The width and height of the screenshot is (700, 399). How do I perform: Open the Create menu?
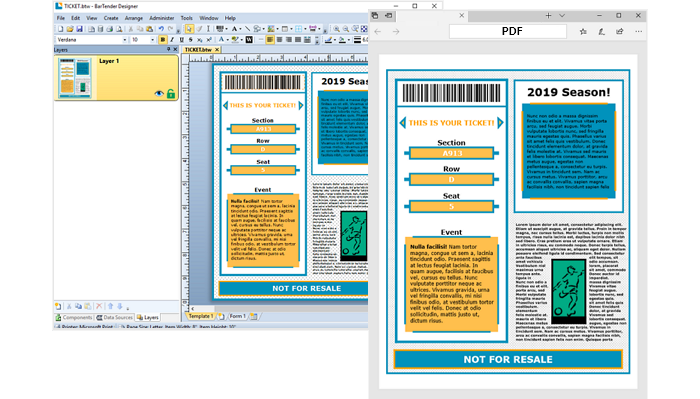tap(111, 18)
